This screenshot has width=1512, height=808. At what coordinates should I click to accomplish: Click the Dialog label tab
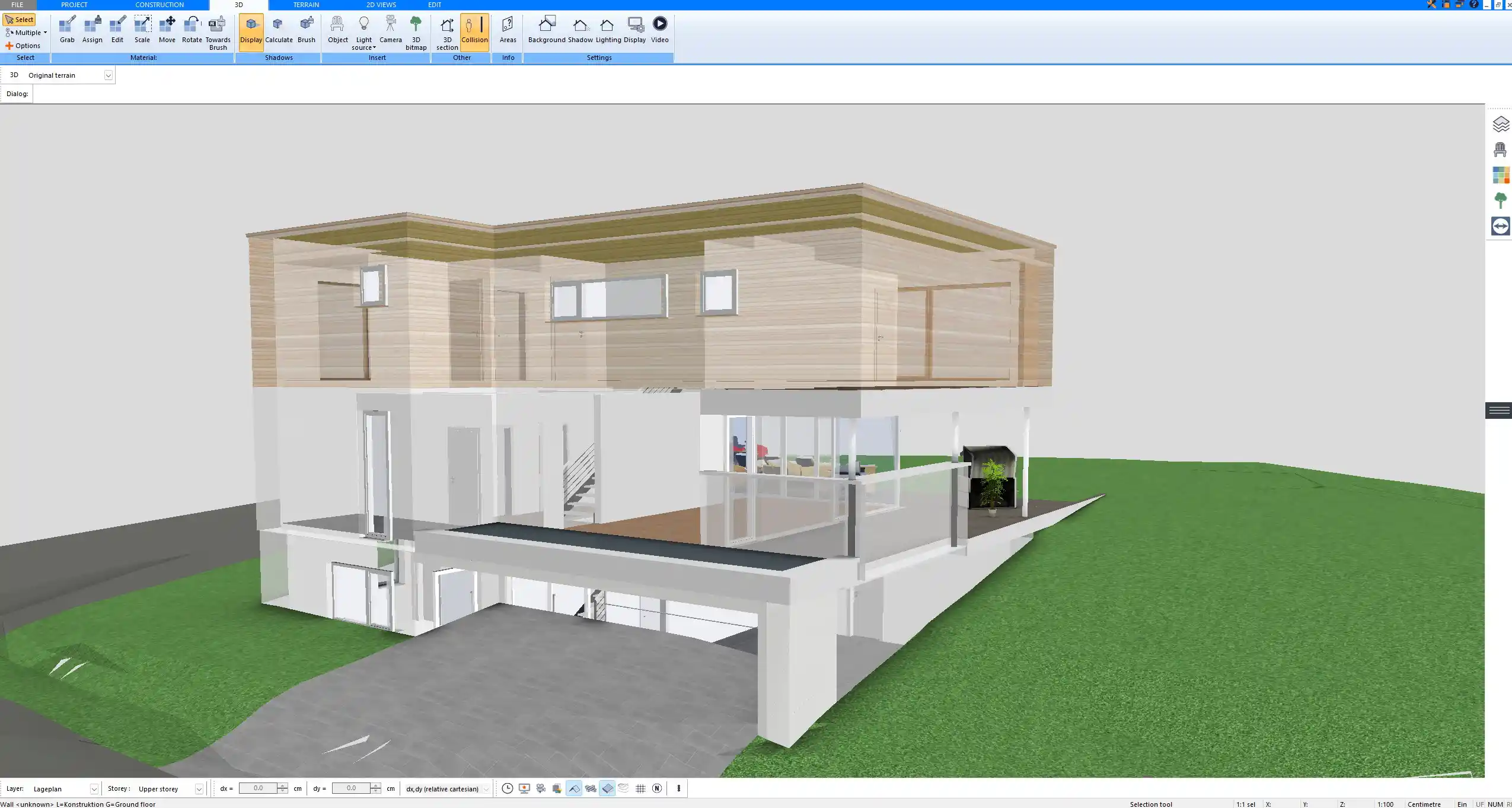click(x=17, y=94)
